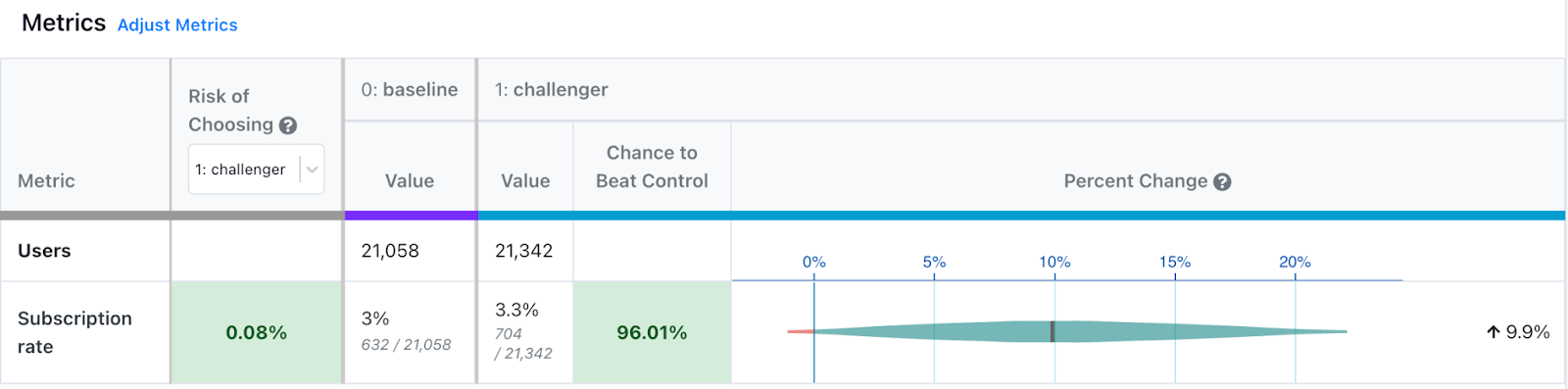Click the dropdown chevron next to challenger
Screen dimensions: 1568x389
tap(312, 170)
